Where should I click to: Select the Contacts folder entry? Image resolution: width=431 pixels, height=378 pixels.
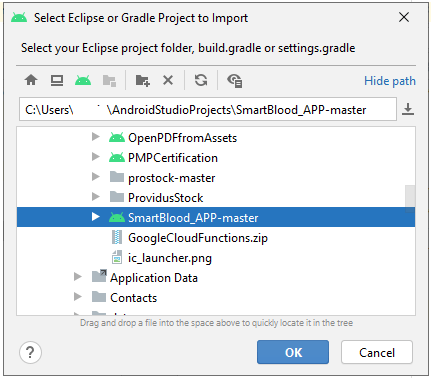[216, 297]
